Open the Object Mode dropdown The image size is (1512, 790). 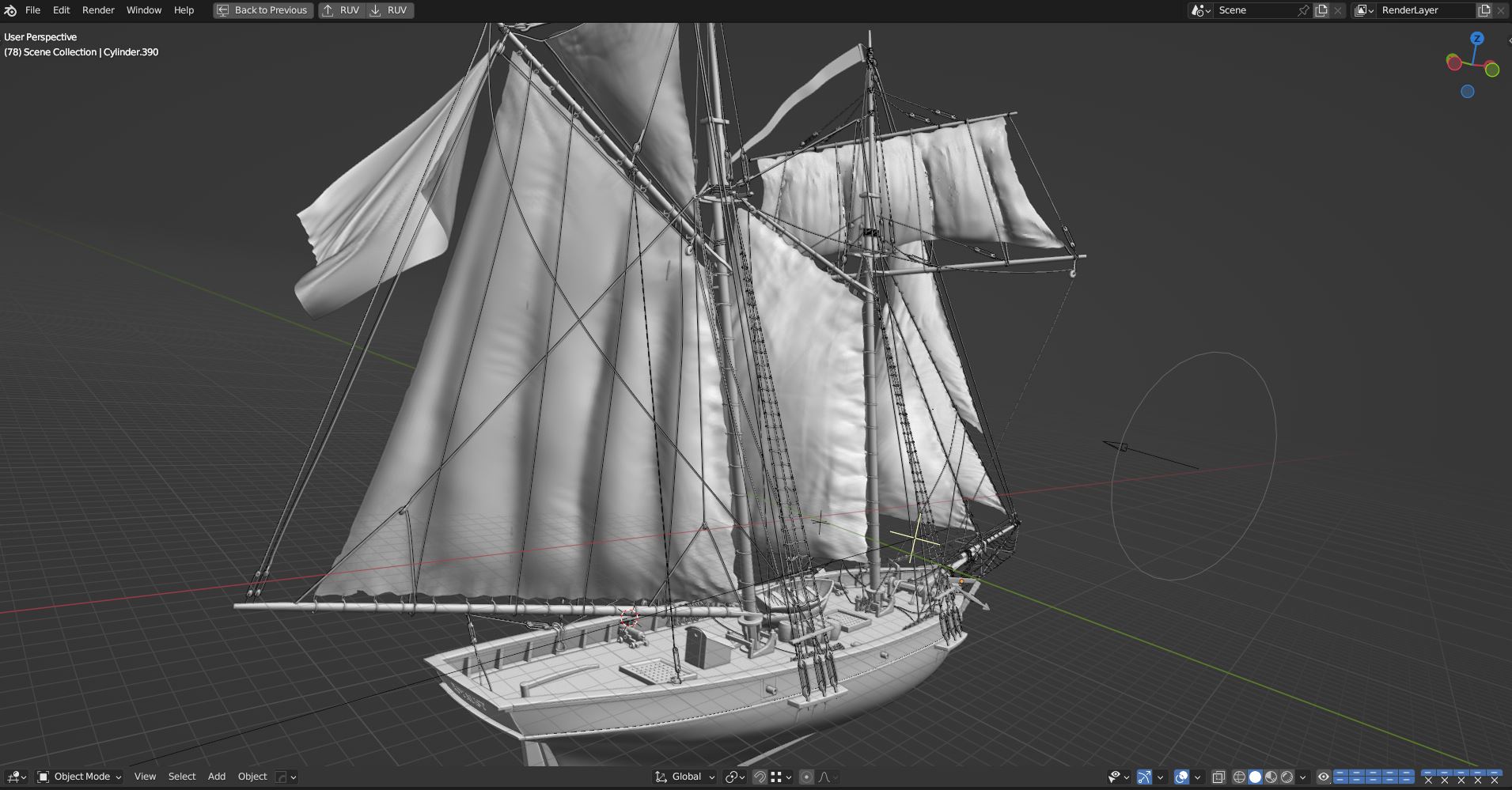[80, 777]
